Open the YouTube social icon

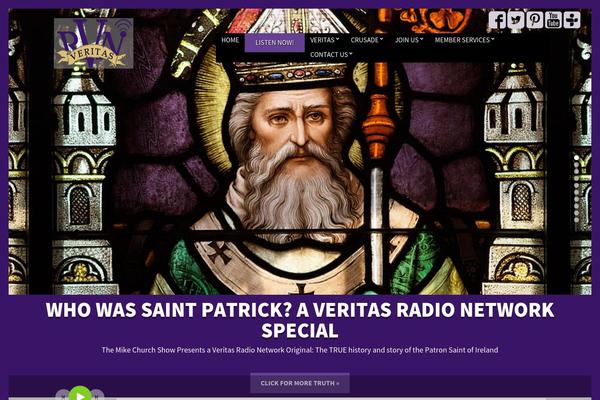pos(553,20)
